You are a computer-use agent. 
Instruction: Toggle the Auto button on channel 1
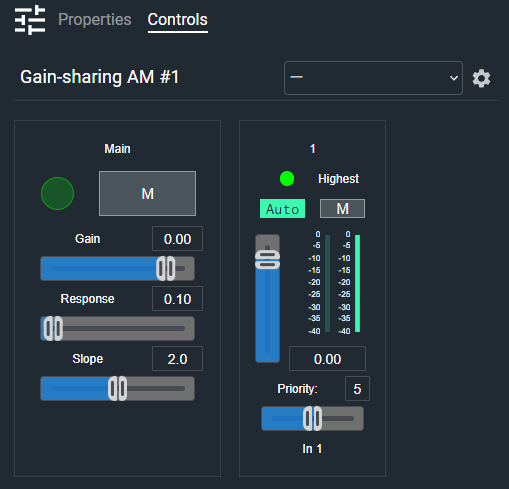(x=282, y=209)
